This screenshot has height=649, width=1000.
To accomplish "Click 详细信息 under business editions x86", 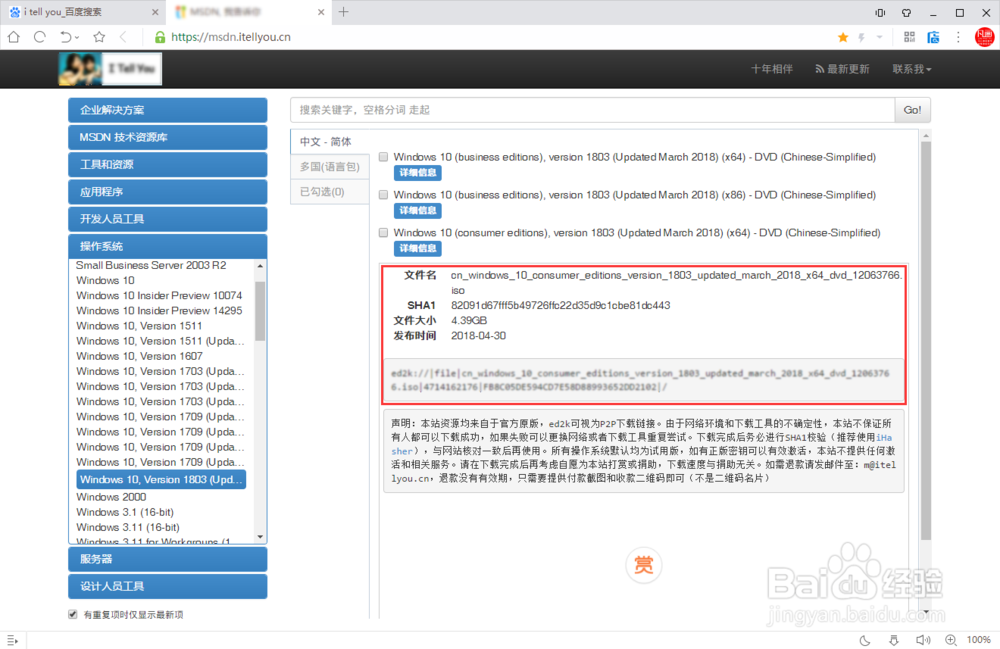I will pyautogui.click(x=418, y=210).
